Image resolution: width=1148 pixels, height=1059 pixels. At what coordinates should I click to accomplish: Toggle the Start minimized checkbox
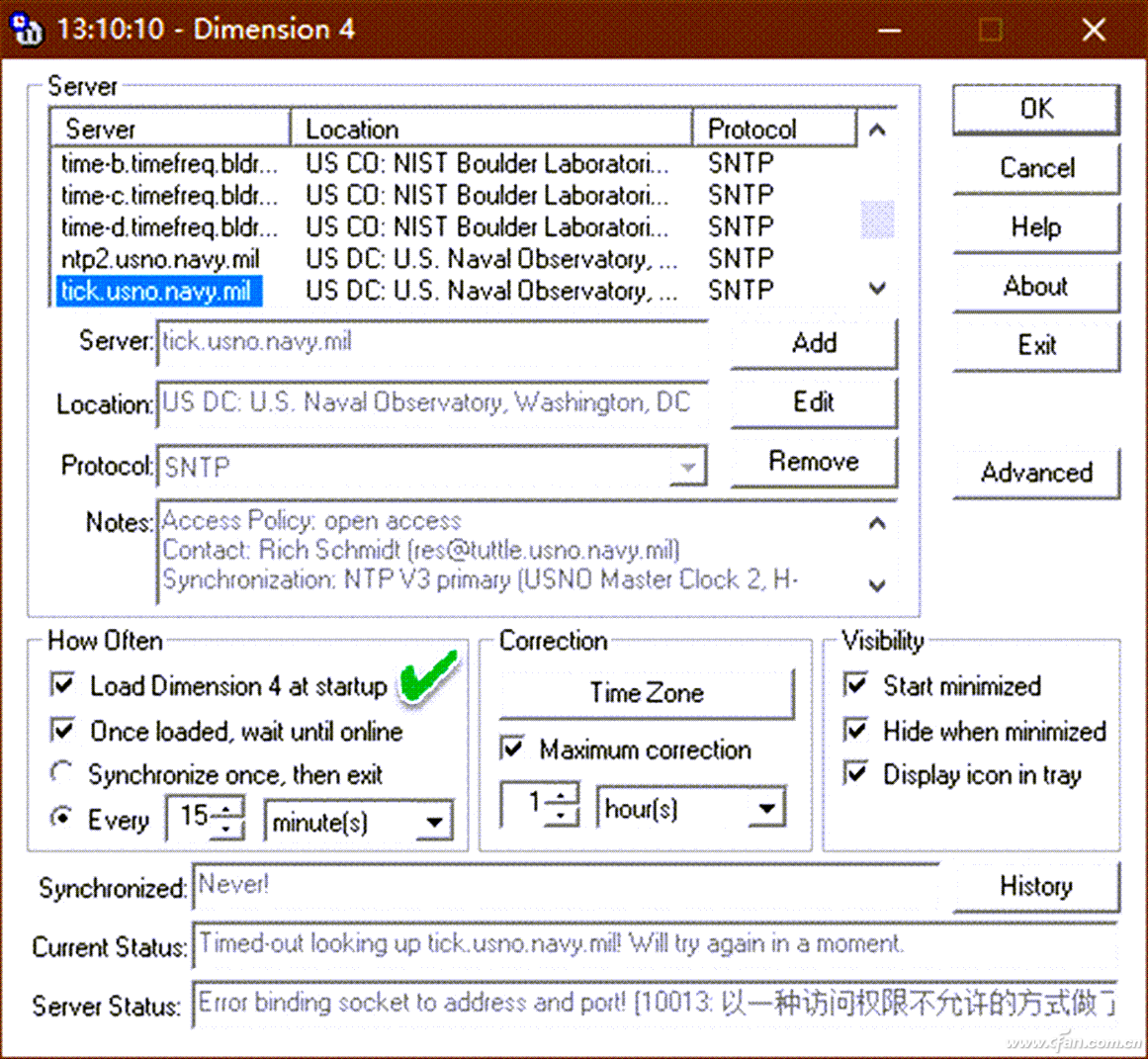855,685
